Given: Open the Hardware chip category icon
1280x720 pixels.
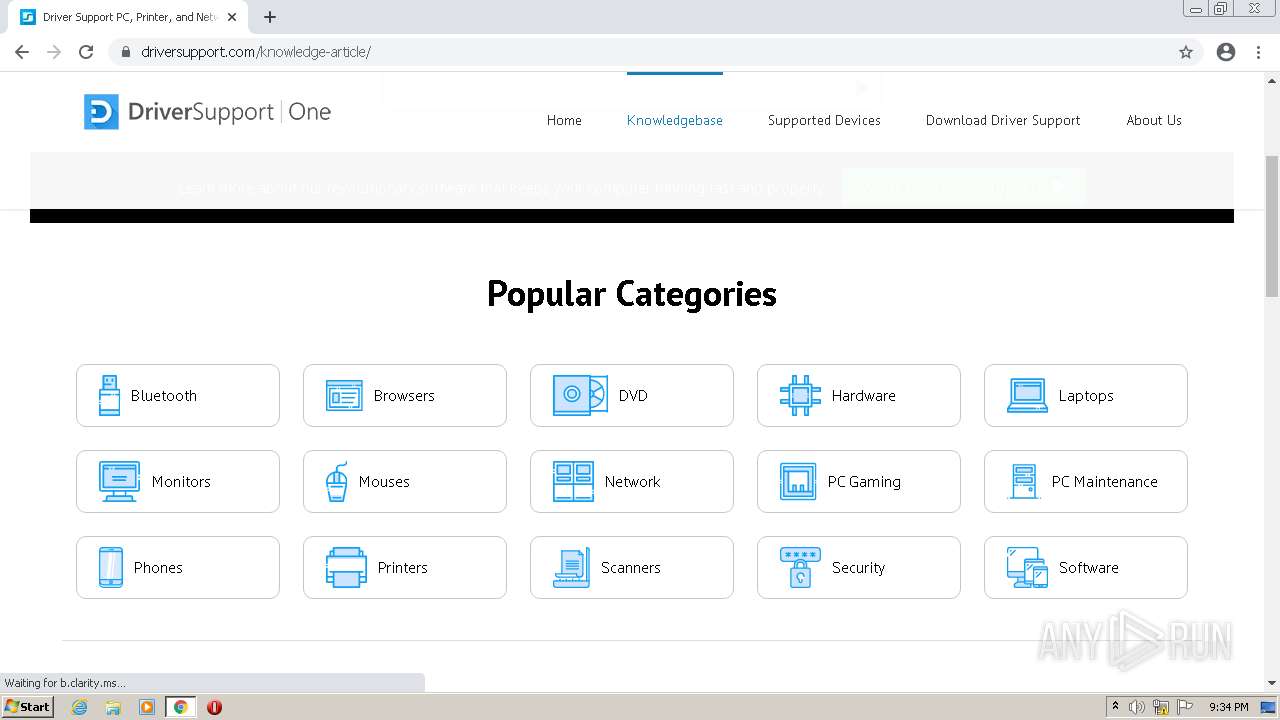Looking at the screenshot, I should click(x=800, y=395).
